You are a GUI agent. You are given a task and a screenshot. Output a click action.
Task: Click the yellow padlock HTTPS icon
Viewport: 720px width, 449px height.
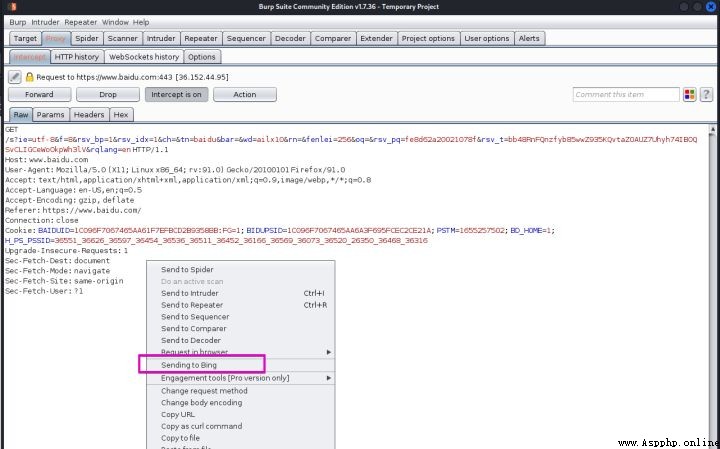click(x=29, y=77)
